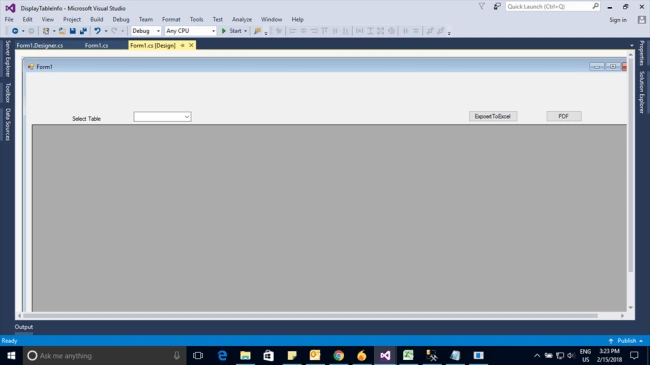
Task: Open the View menu
Action: [48, 19]
